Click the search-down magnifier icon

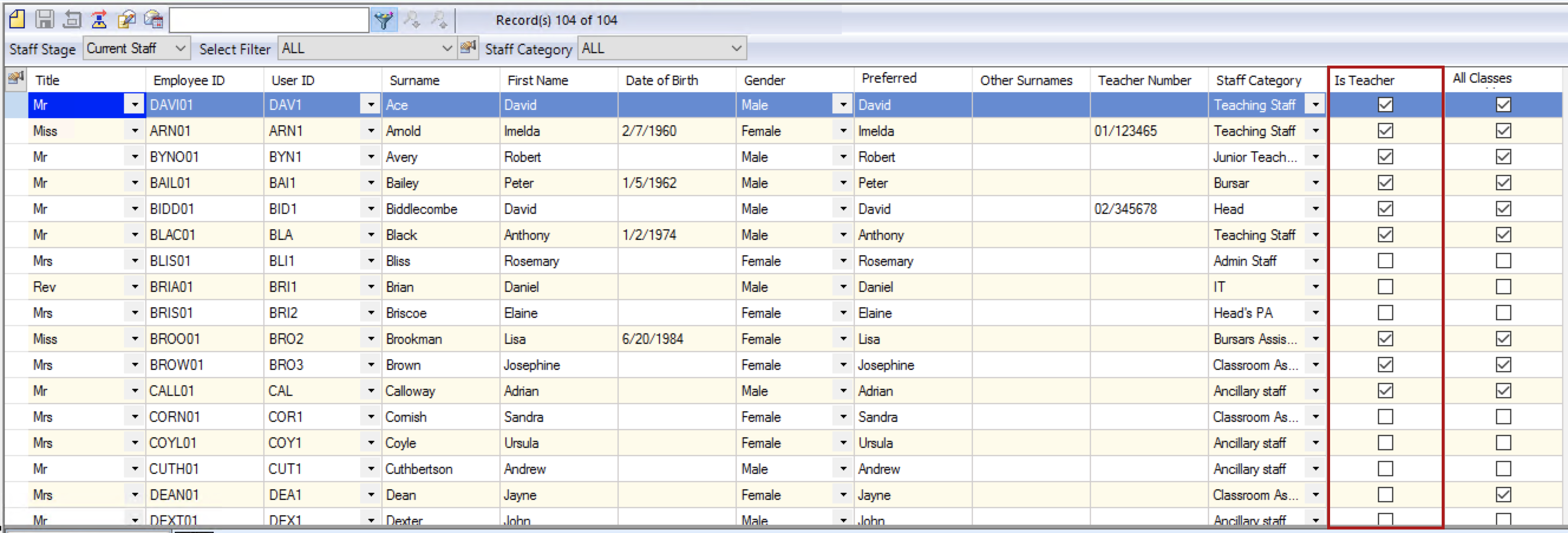click(x=412, y=19)
